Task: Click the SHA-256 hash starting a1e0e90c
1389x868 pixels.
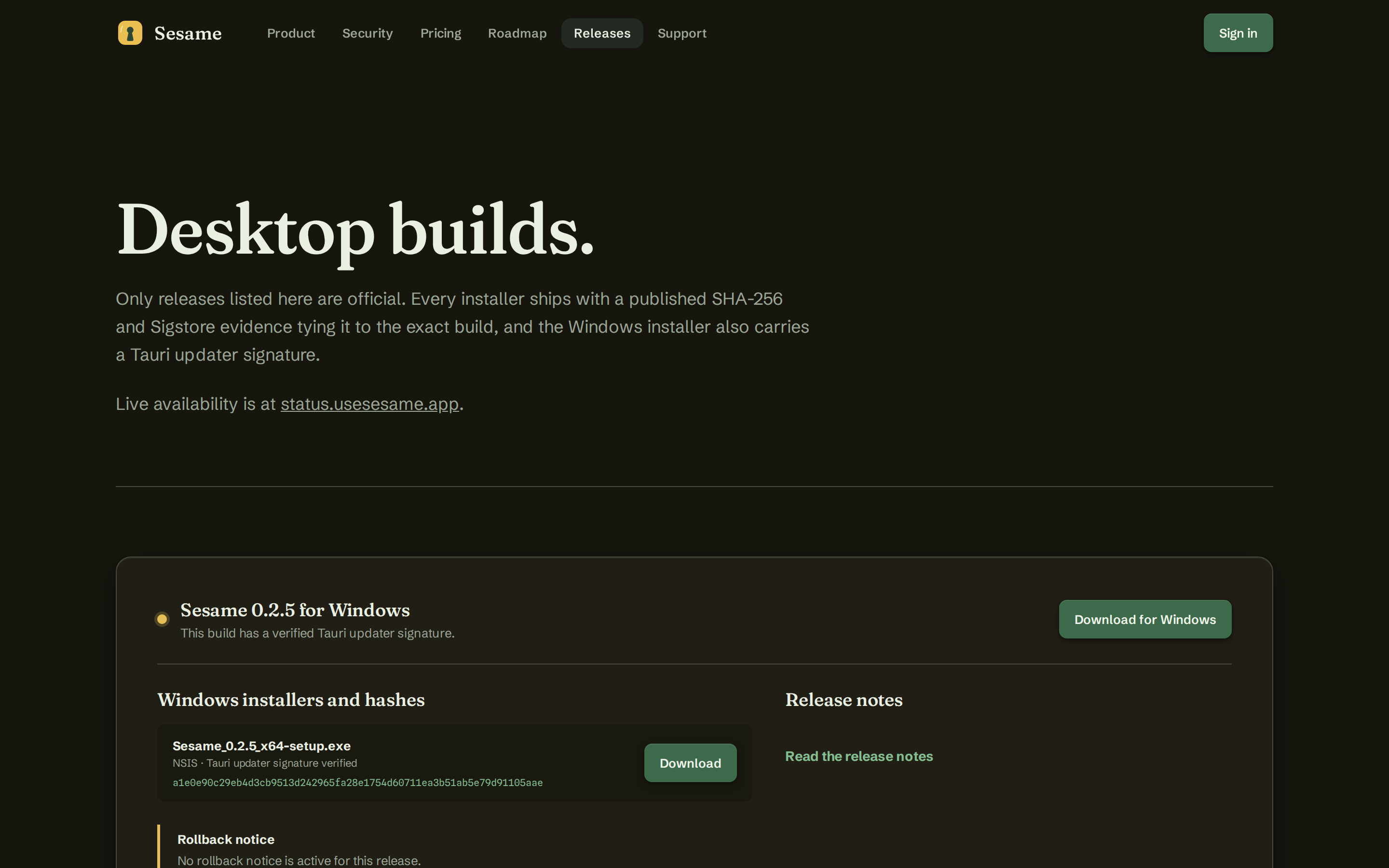Action: pyautogui.click(x=357, y=783)
